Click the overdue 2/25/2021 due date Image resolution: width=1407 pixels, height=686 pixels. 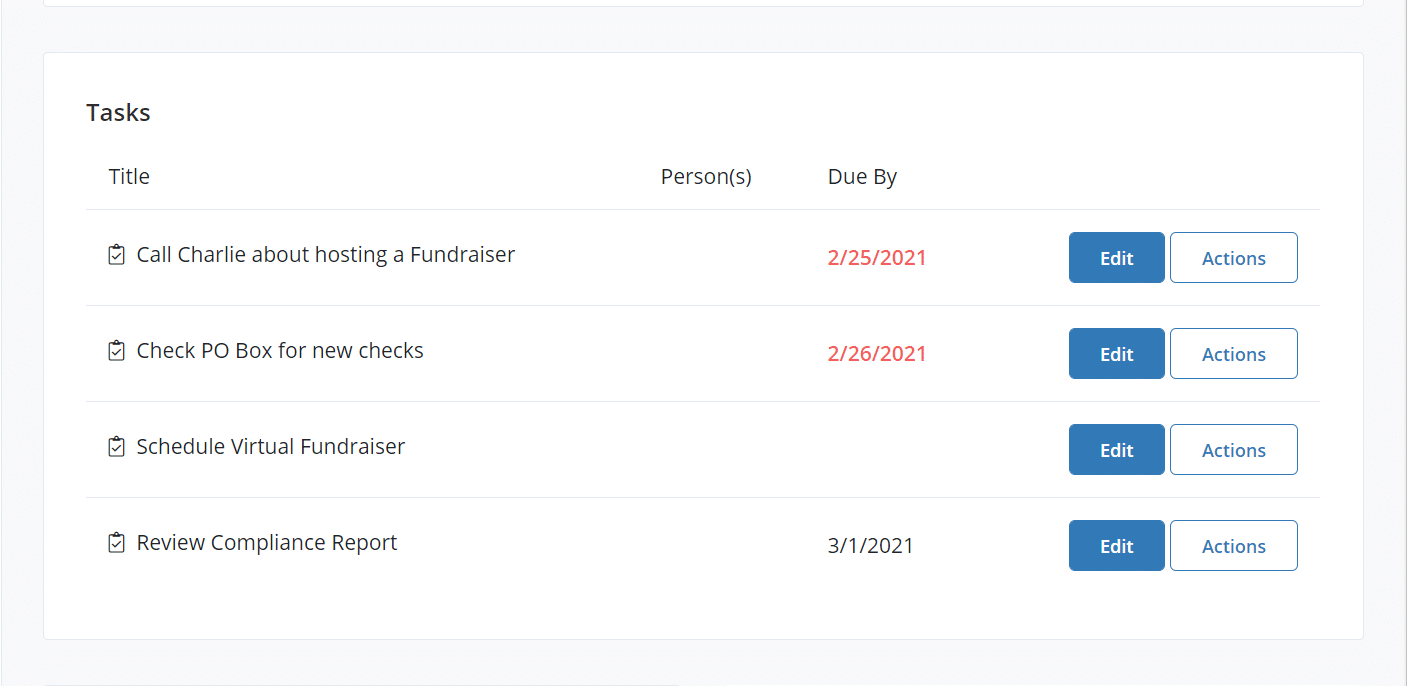coord(877,257)
